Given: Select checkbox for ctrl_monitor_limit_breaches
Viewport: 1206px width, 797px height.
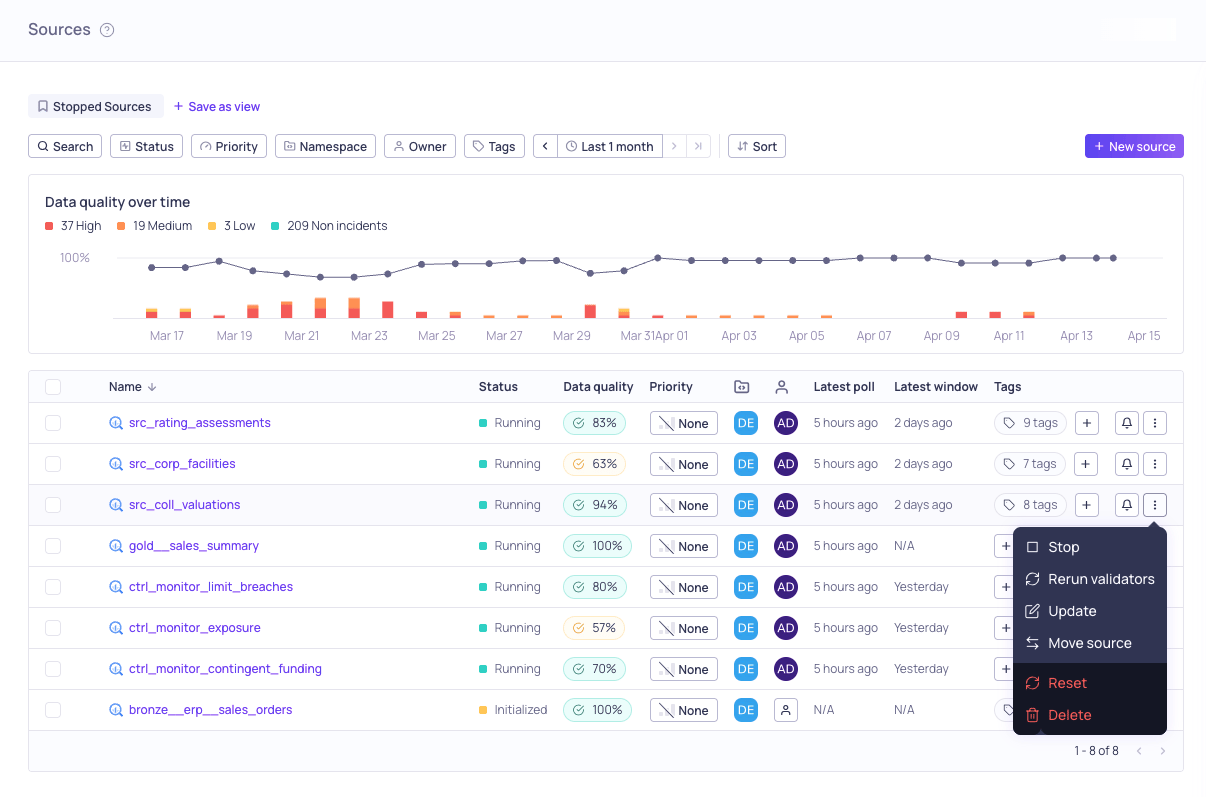Looking at the screenshot, I should [x=53, y=587].
